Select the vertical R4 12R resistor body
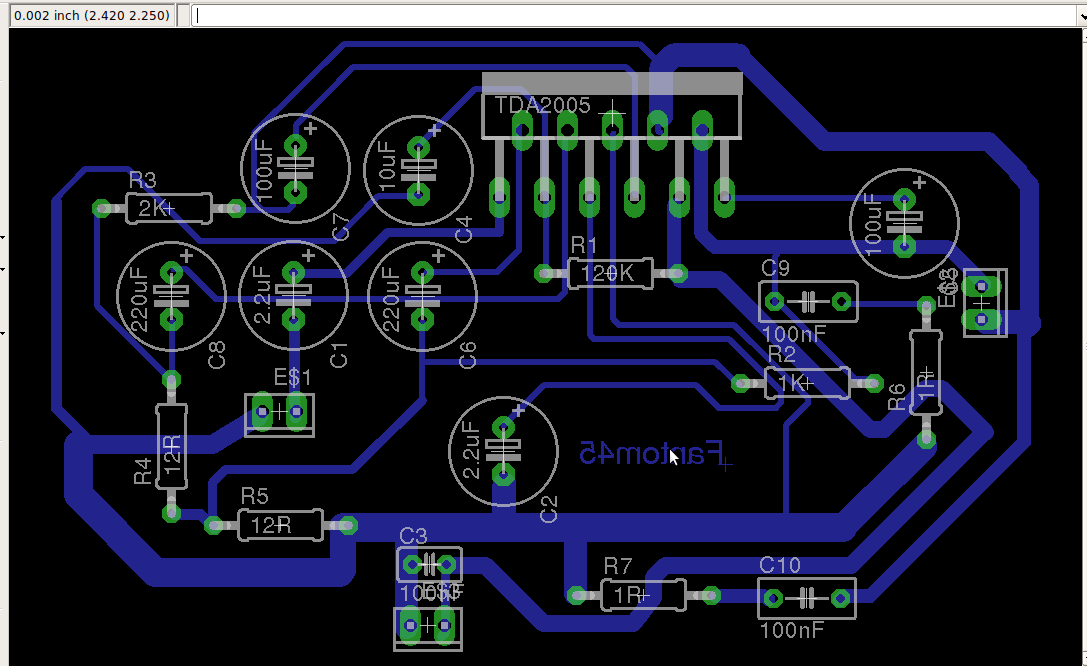 point(171,447)
